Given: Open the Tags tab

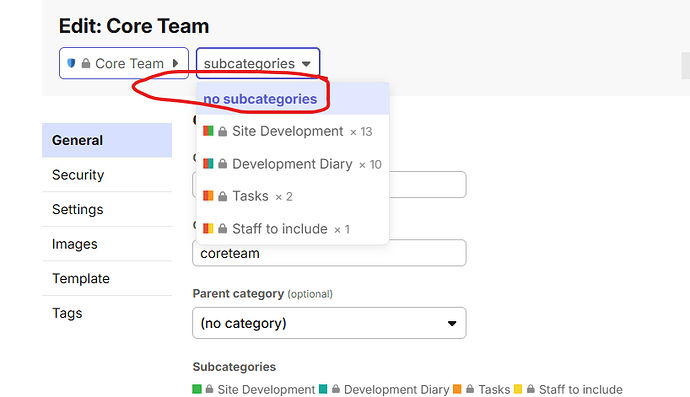Looking at the screenshot, I should click(x=107, y=313).
